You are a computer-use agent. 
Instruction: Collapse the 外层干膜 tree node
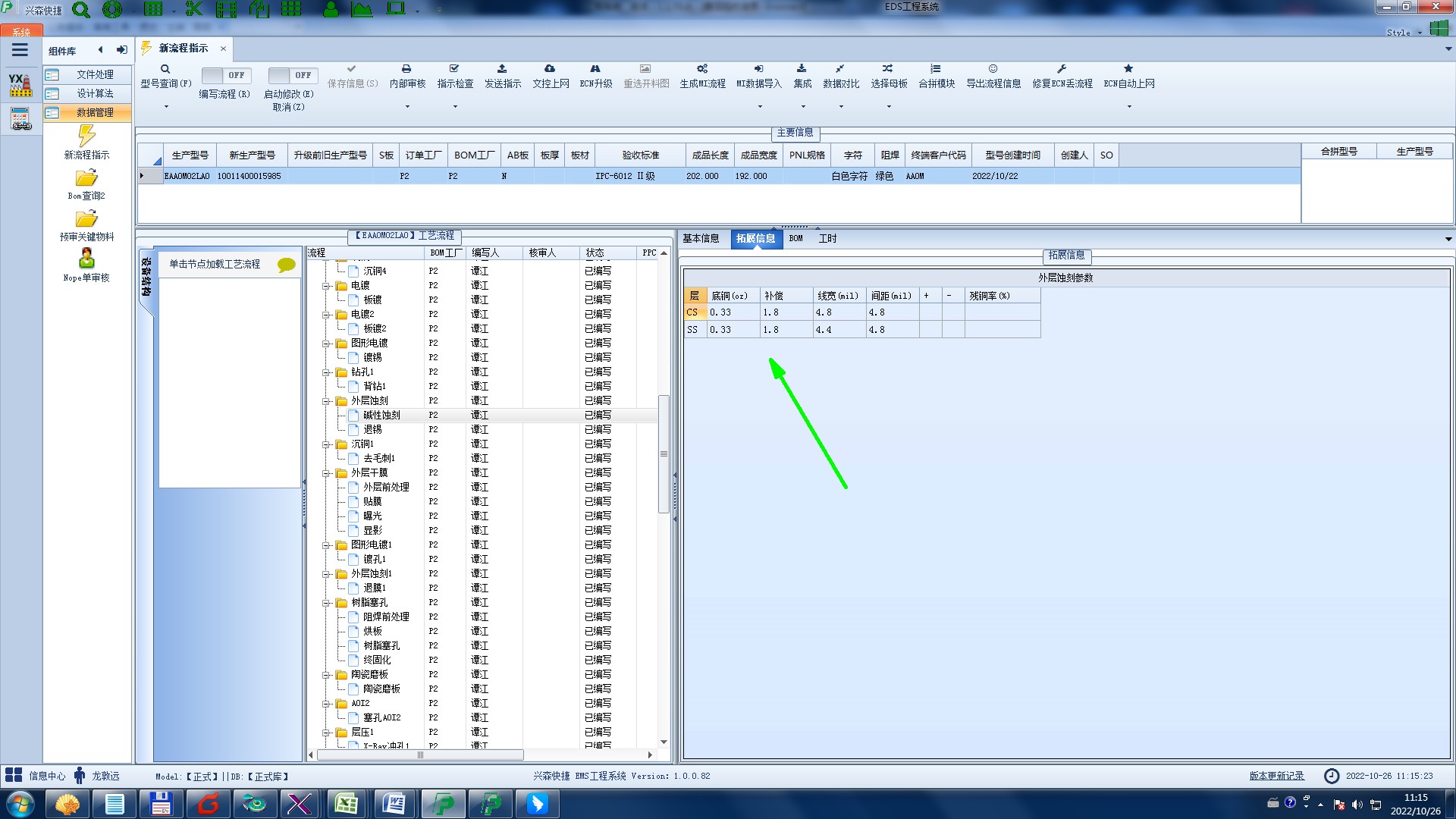[326, 473]
